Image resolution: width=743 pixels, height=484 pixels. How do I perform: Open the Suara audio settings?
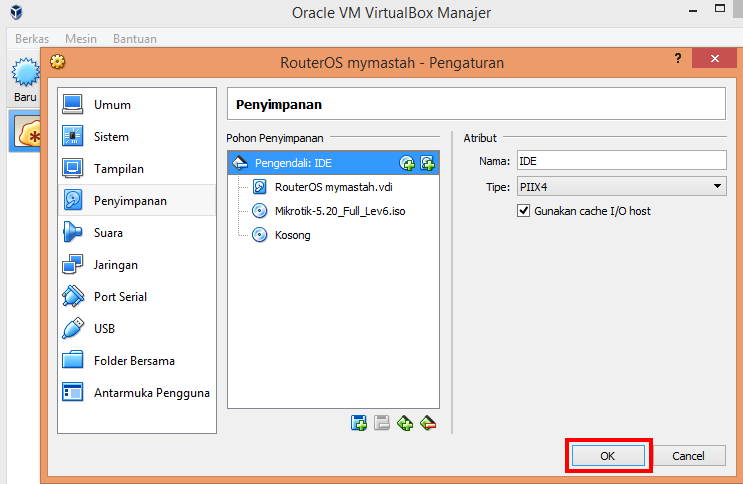[136, 233]
